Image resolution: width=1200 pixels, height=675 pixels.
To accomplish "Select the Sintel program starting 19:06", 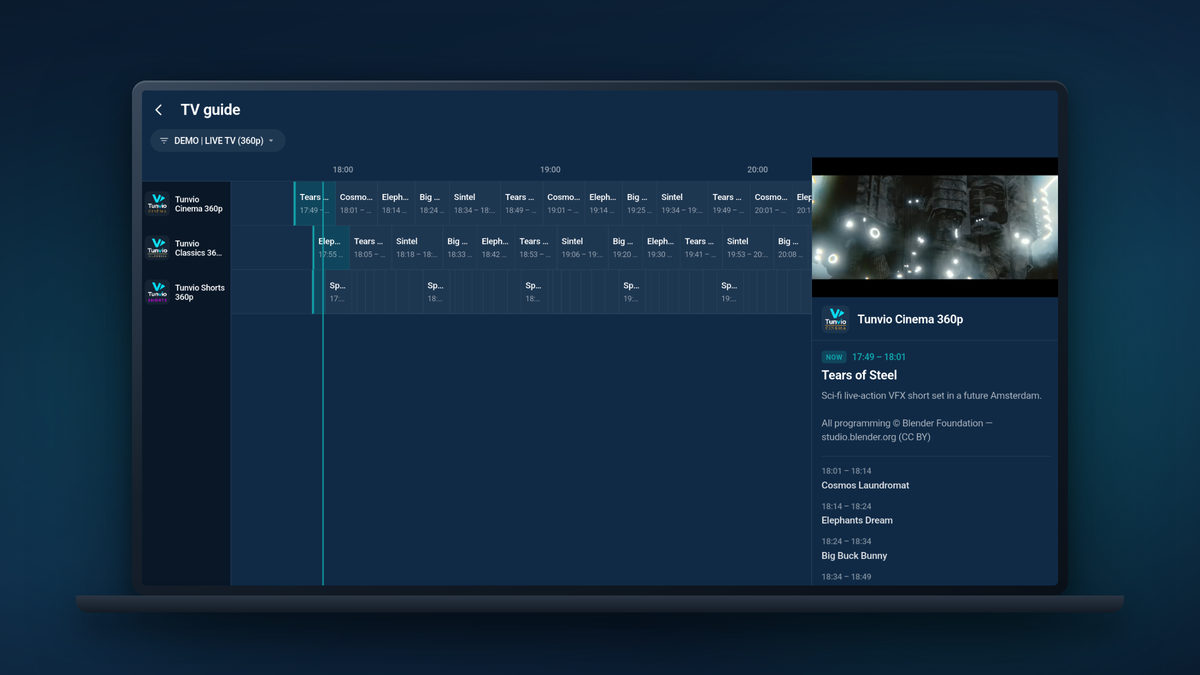I will (x=582, y=247).
